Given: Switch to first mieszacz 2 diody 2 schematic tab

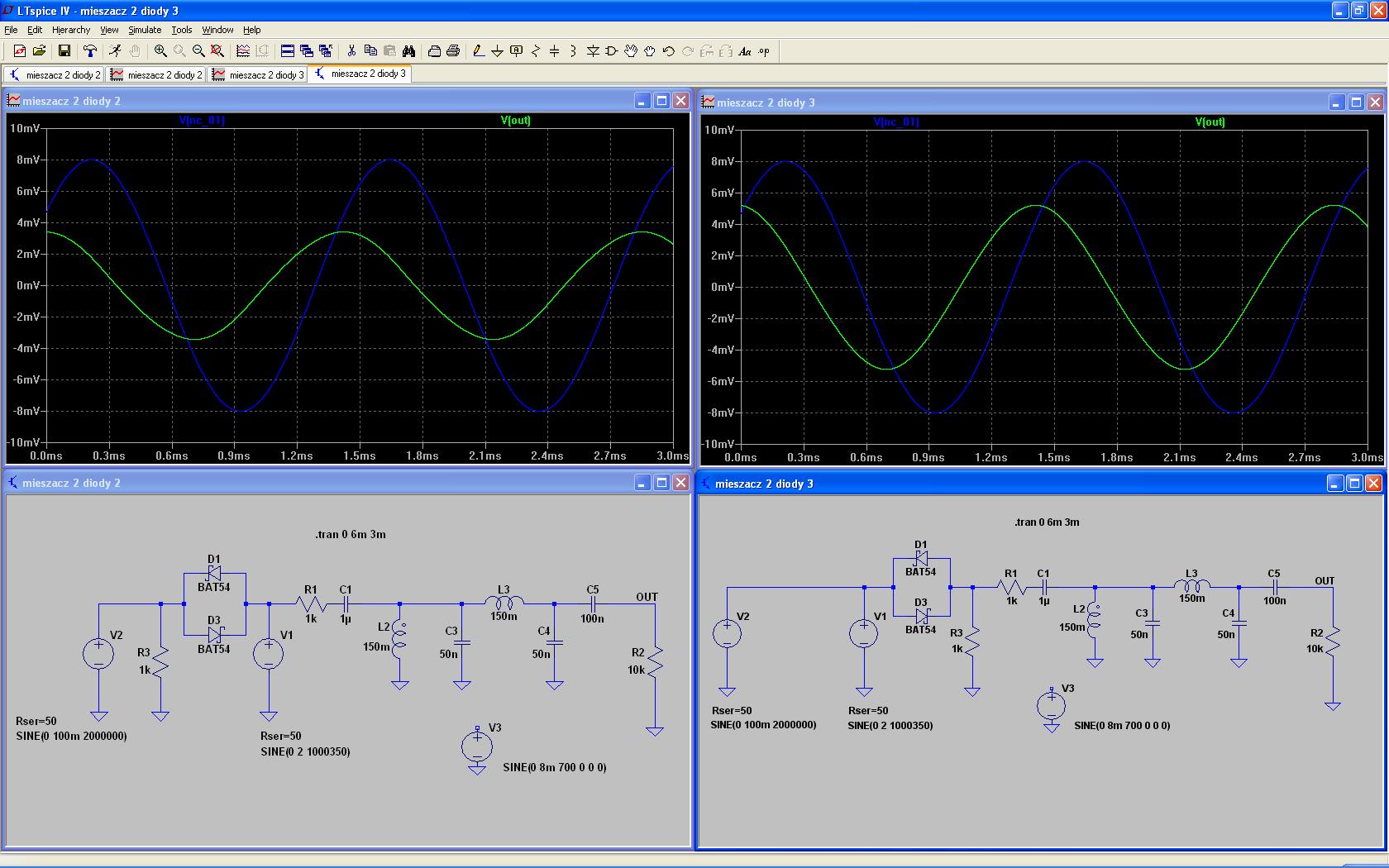Looking at the screenshot, I should click(55, 74).
